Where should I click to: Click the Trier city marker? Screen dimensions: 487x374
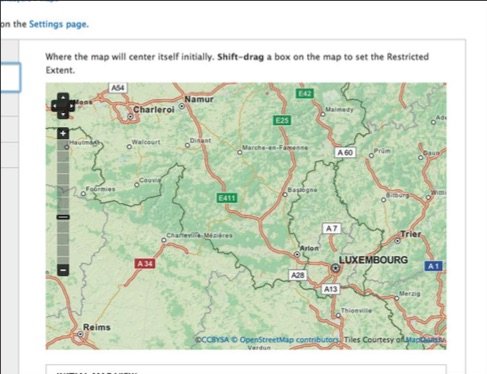(397, 240)
